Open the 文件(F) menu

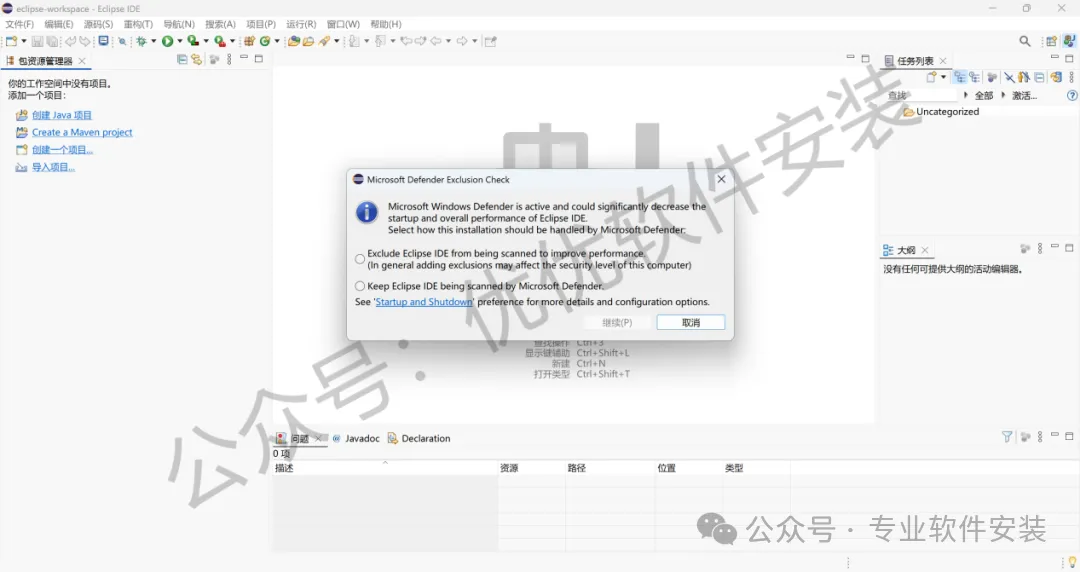19,24
